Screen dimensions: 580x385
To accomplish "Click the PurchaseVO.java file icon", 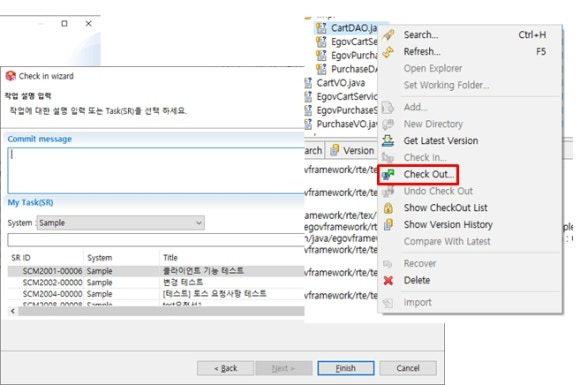I will (308, 124).
